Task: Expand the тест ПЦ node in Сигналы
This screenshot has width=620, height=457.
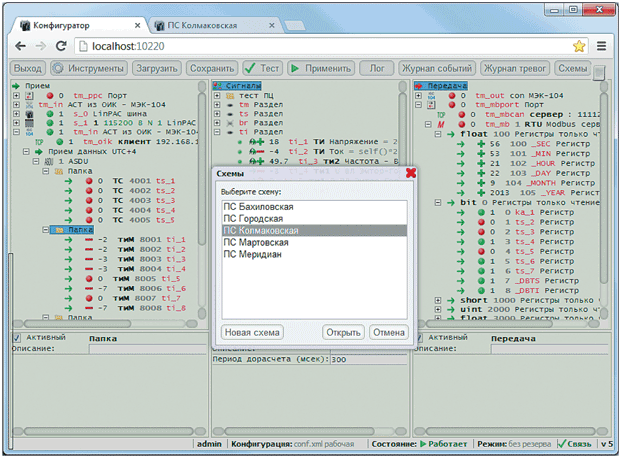Action: [x=217, y=95]
